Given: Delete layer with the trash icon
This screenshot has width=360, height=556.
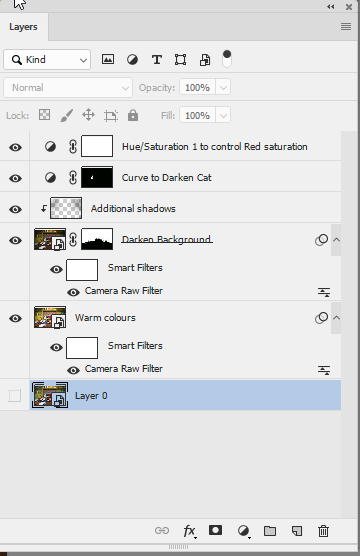Looking at the screenshot, I should [x=323, y=531].
